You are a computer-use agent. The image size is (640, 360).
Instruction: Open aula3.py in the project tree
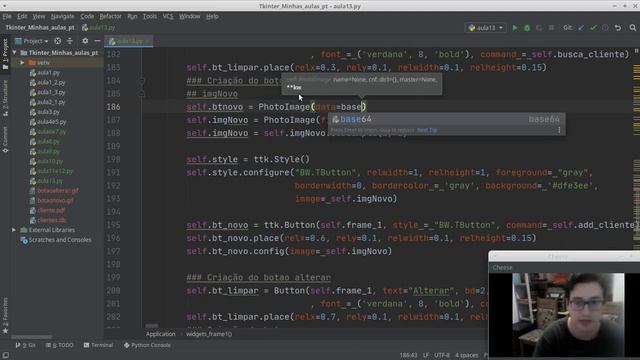pos(45,112)
